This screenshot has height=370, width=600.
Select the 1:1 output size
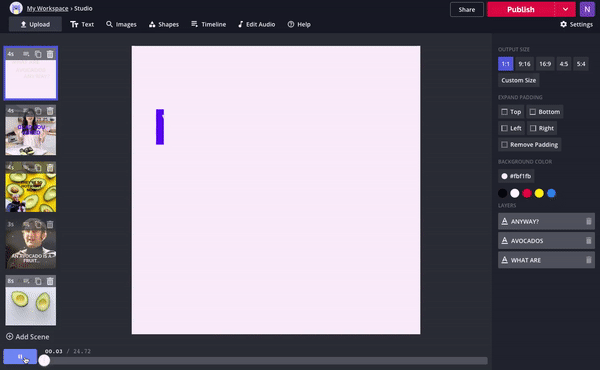click(505, 64)
